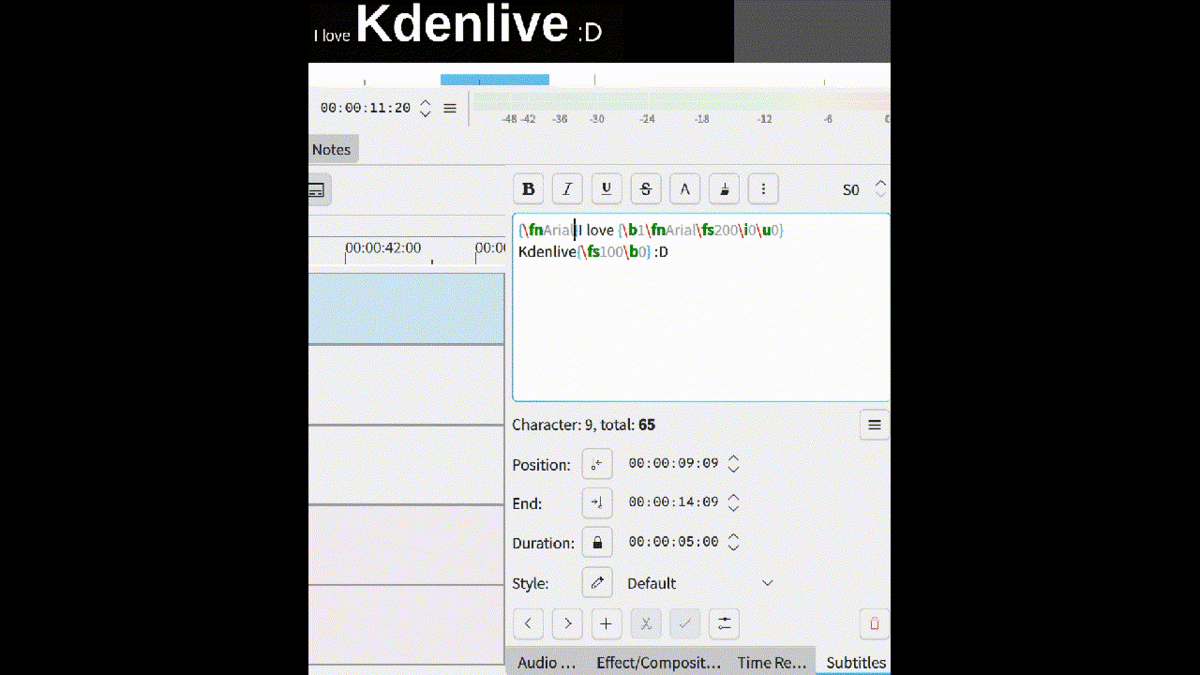Screen dimensions: 1200x675
Task: Go to the next subtitle
Action: click(567, 624)
